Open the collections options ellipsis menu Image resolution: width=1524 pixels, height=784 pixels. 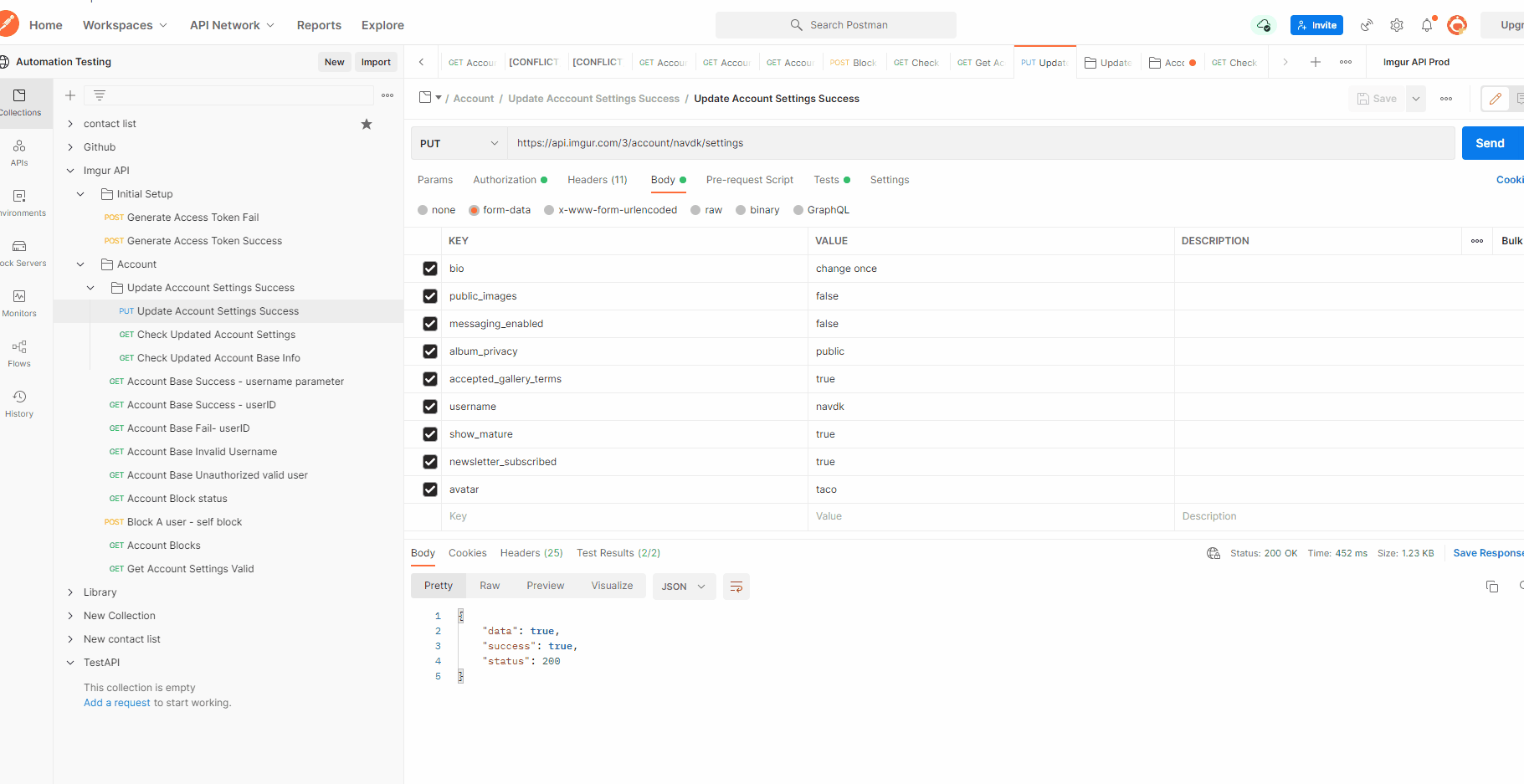387,95
